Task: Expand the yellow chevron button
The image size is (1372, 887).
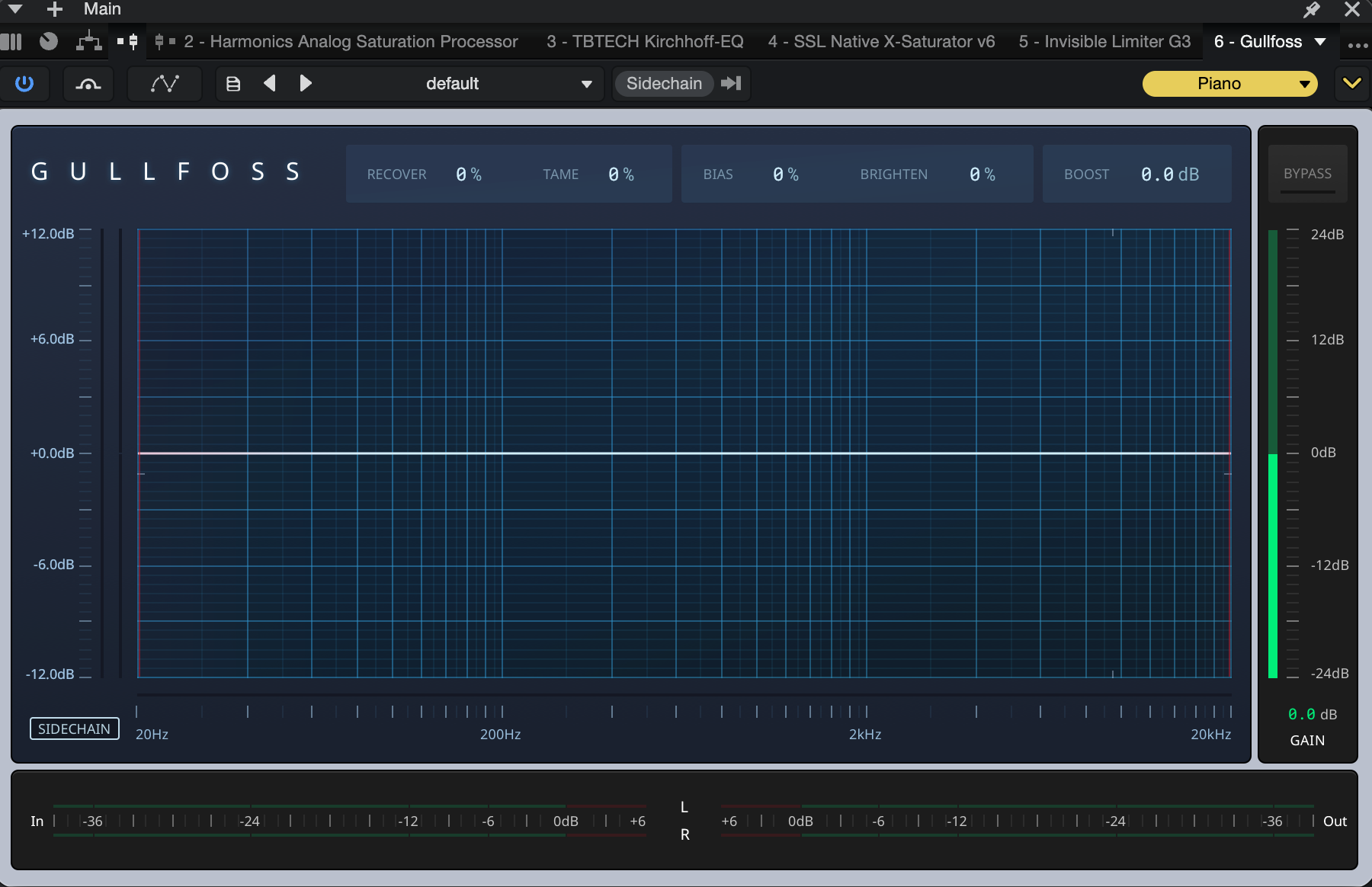Action: coord(1352,84)
